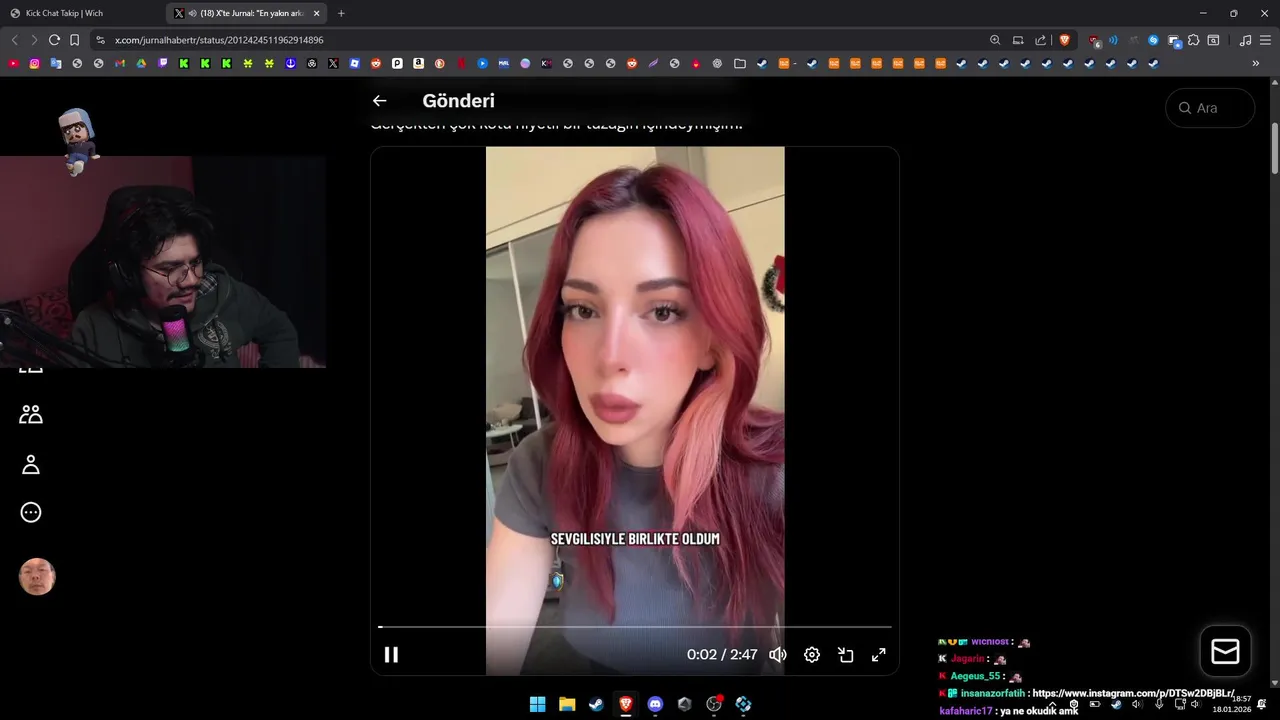Open Brave Shields lion icon
This screenshot has height=720, width=1280.
coord(1064,40)
